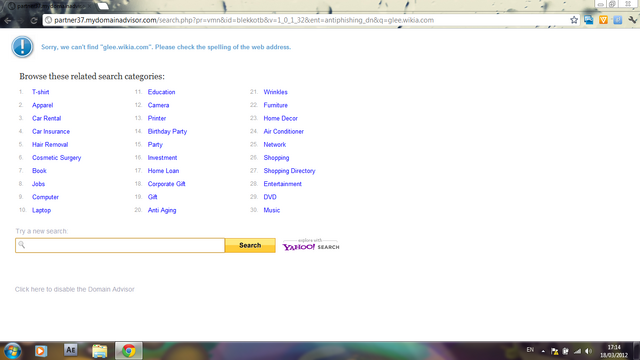The width and height of the screenshot is (640, 360).
Task: Select the Entertainment link
Action: (282, 184)
